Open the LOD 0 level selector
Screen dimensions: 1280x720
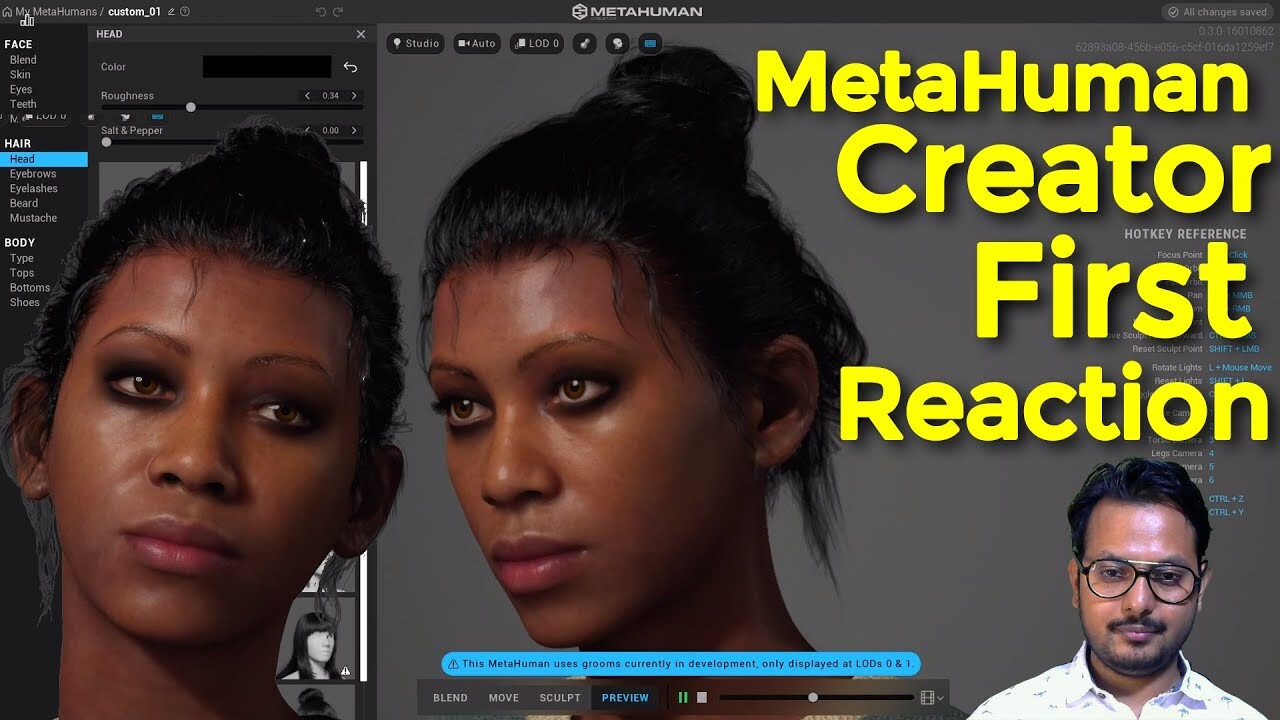click(x=537, y=43)
